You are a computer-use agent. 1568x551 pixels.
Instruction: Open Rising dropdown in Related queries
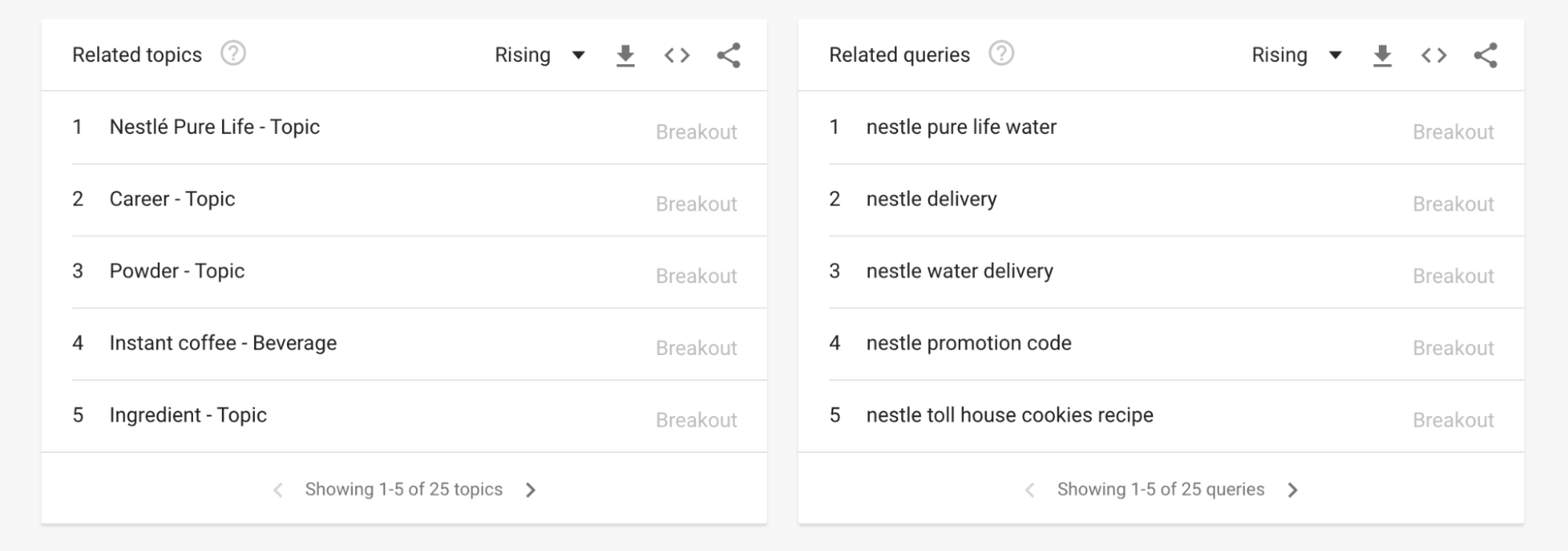(x=1297, y=56)
